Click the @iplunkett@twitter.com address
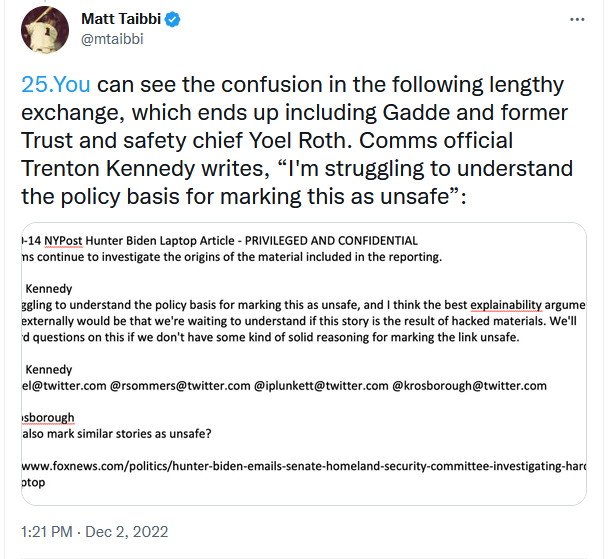This screenshot has width=615, height=559. click(x=320, y=385)
